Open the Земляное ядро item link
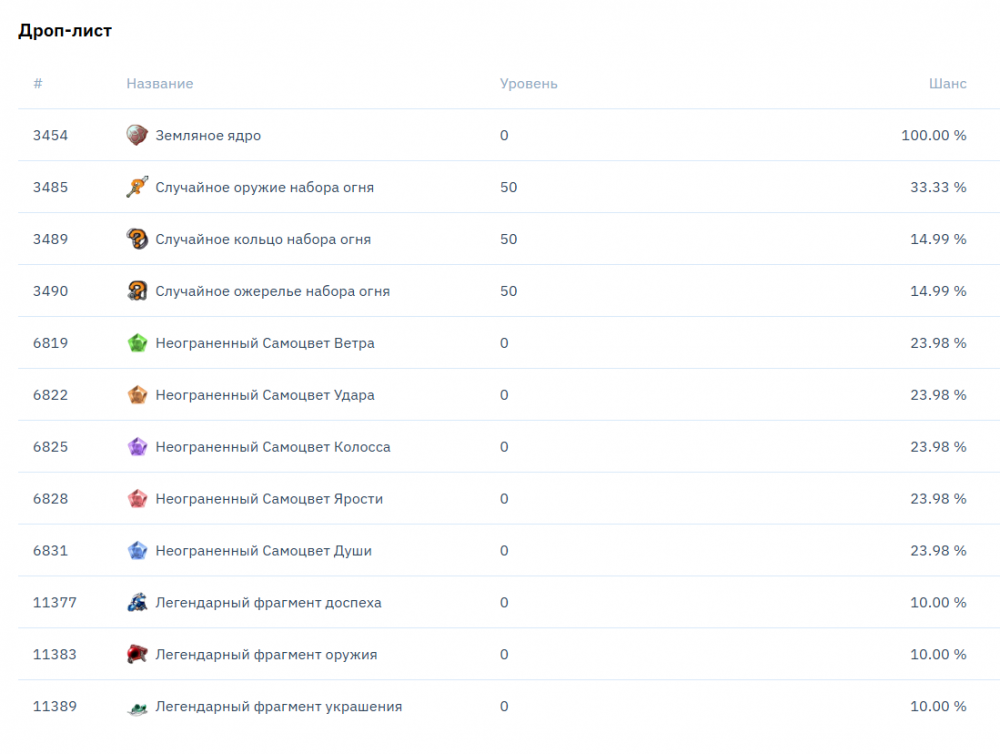Image resolution: width=1000 pixels, height=754 pixels. (x=208, y=135)
